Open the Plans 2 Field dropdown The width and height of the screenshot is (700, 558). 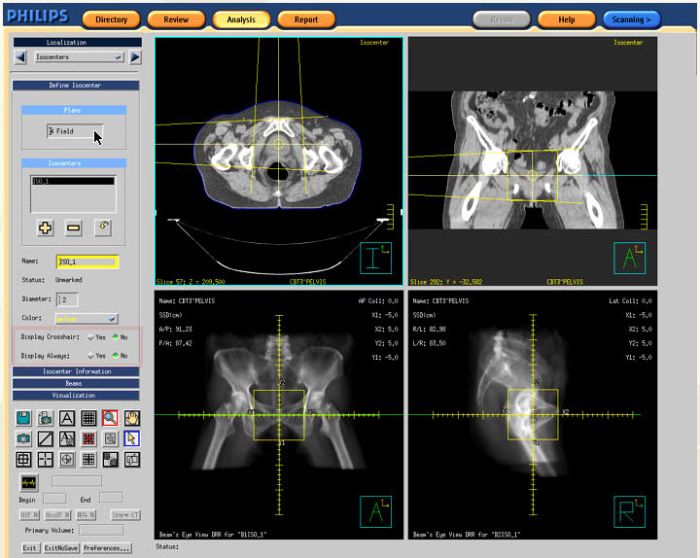coord(75,131)
